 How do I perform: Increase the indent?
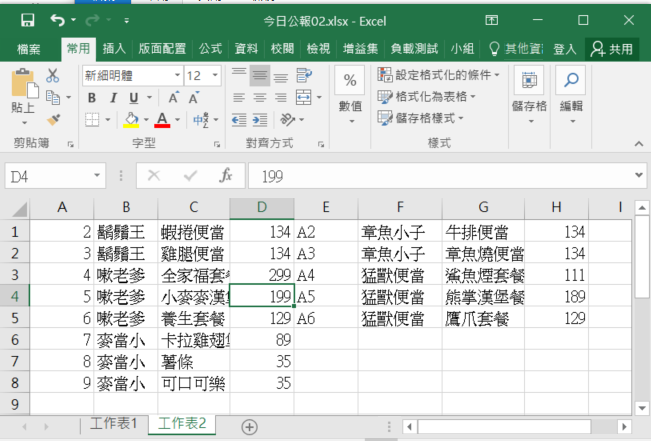260,120
